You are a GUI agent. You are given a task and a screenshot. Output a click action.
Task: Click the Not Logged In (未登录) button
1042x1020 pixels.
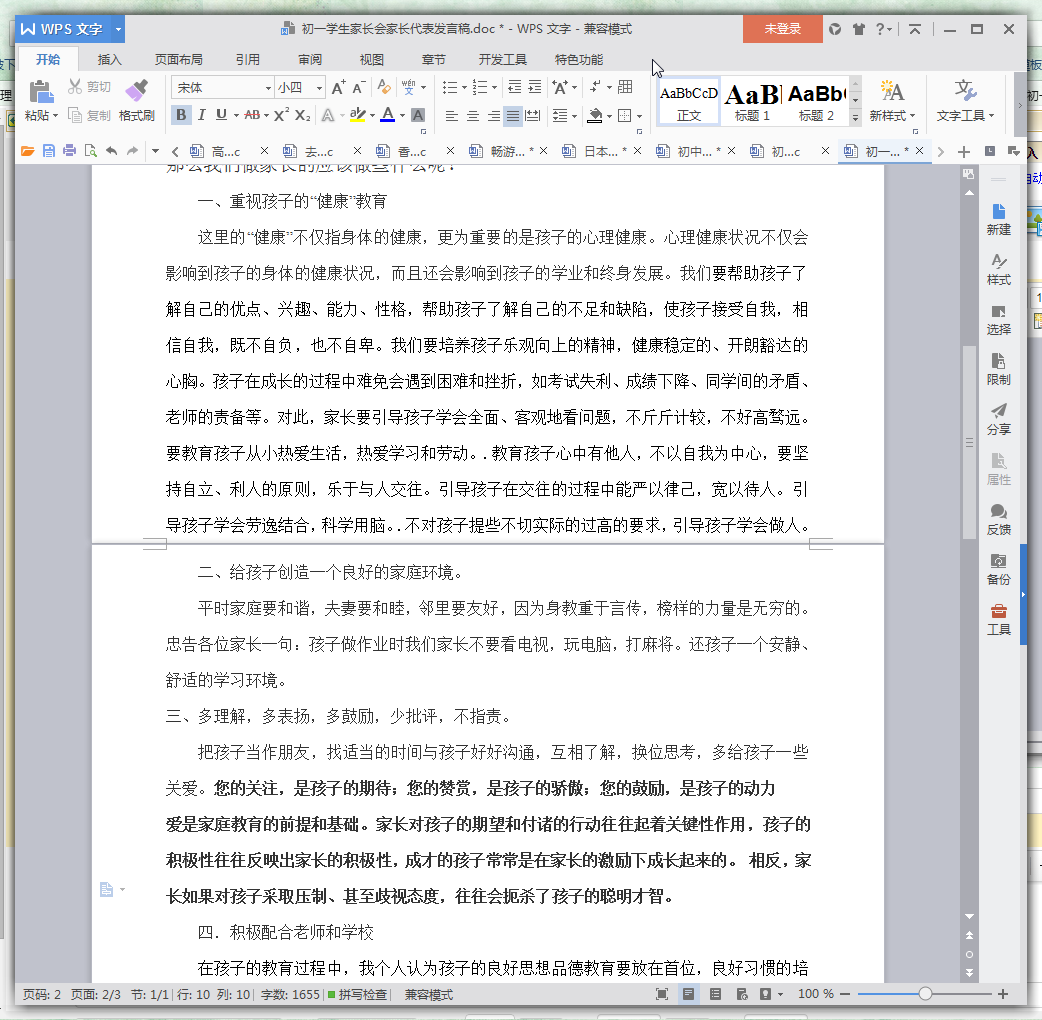pyautogui.click(x=782, y=29)
